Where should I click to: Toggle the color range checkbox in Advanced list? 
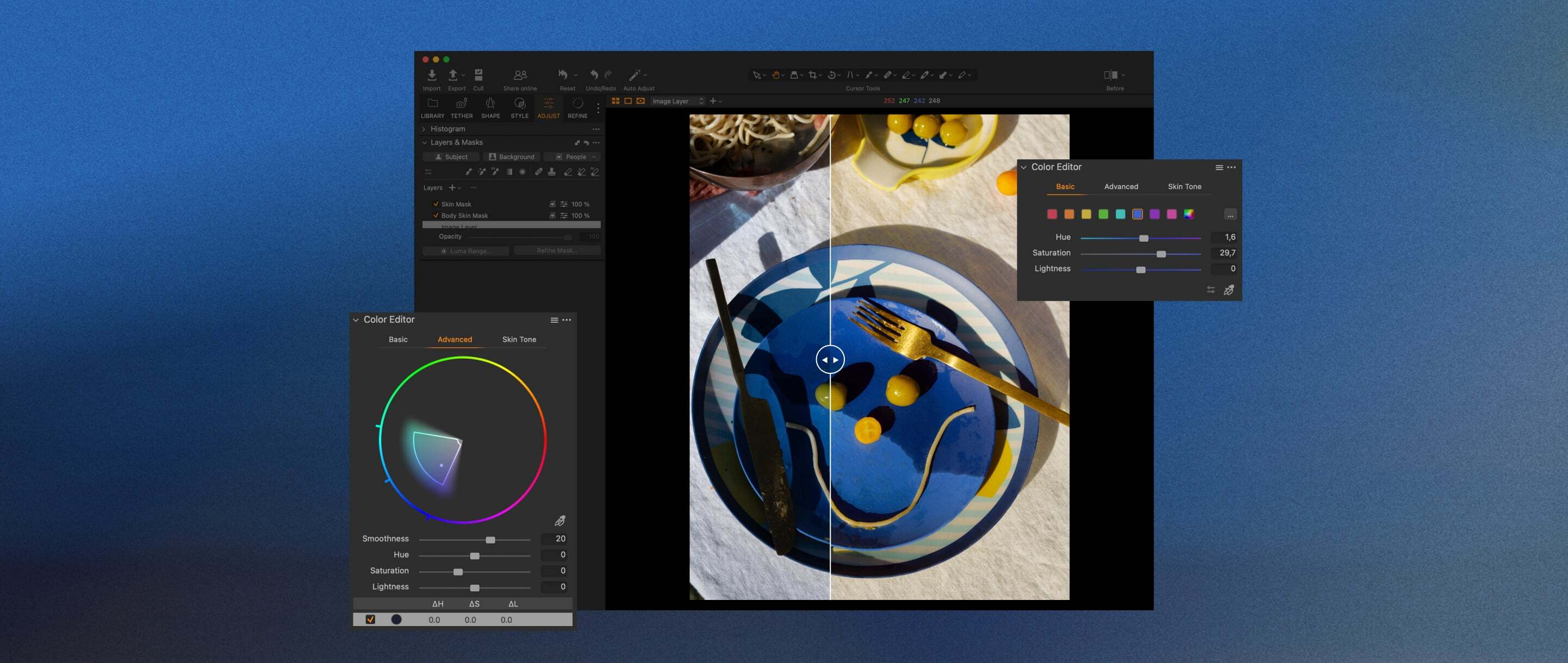(370, 619)
